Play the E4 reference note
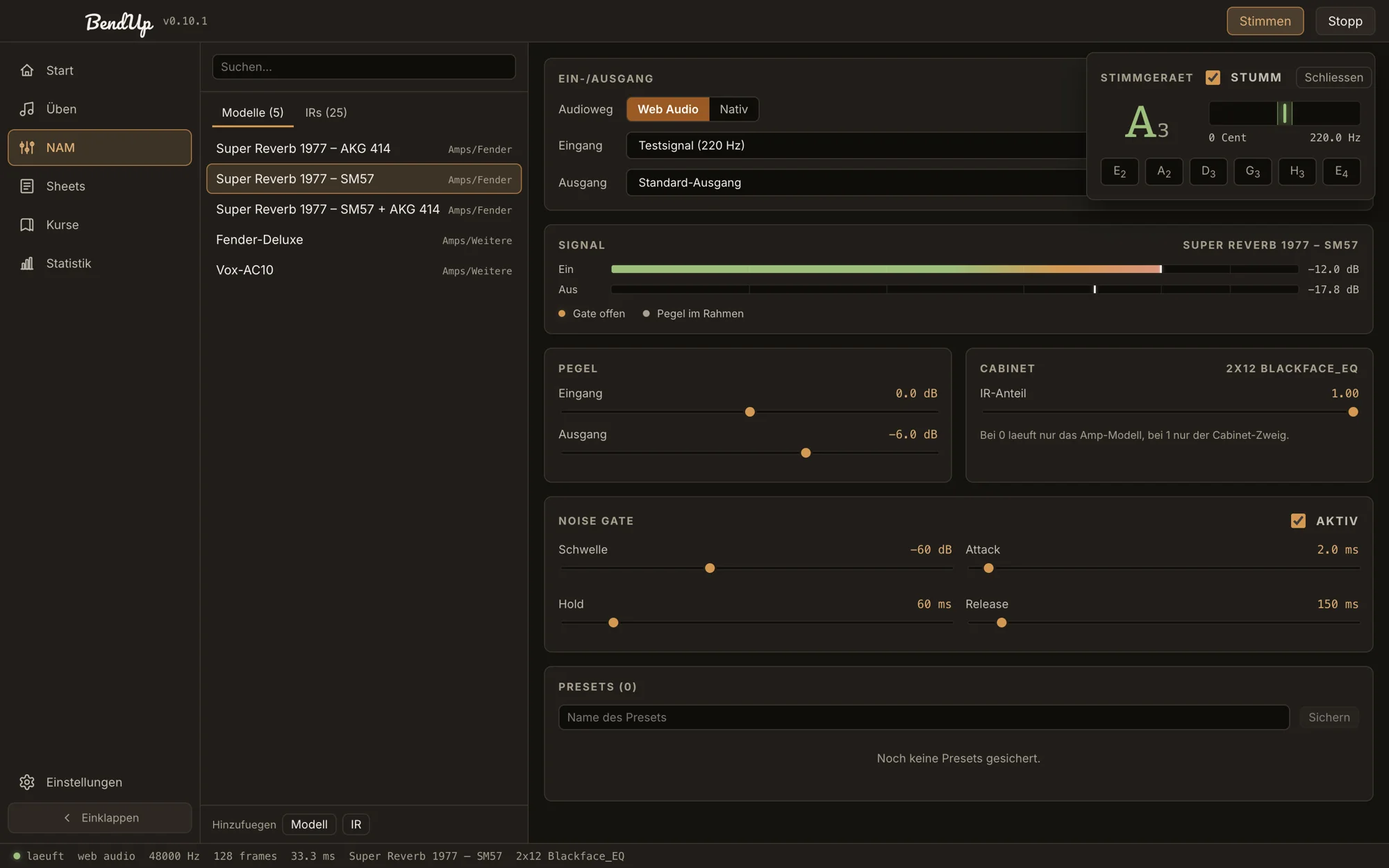The width and height of the screenshot is (1389, 868). coord(1342,172)
